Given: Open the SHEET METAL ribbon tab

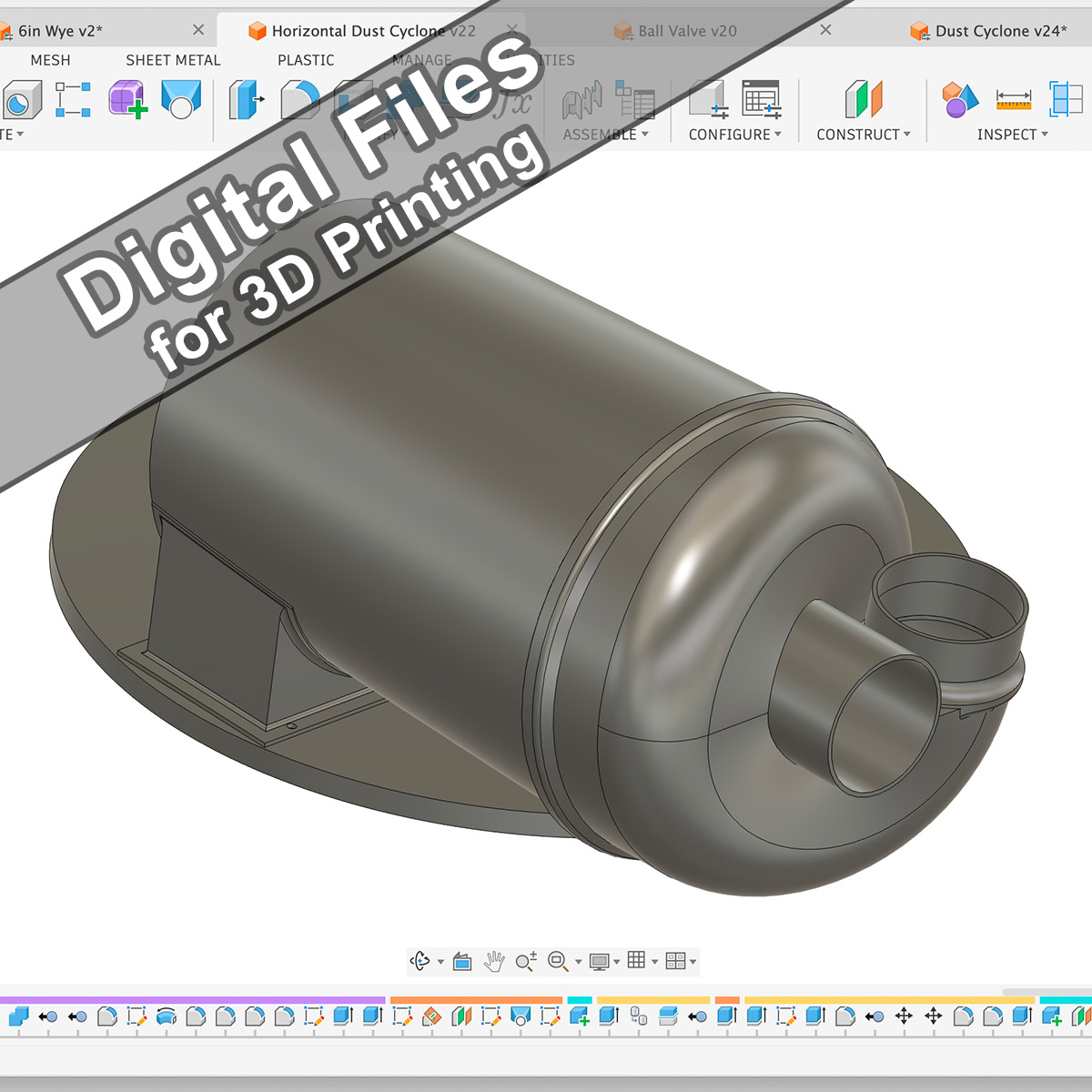Looking at the screenshot, I should [x=173, y=60].
